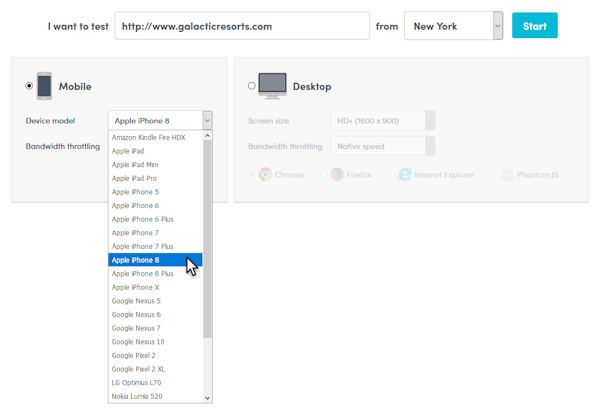Screen dimensions: 600x413
Task: Click the scroll down arrow in device list
Action: tap(208, 397)
